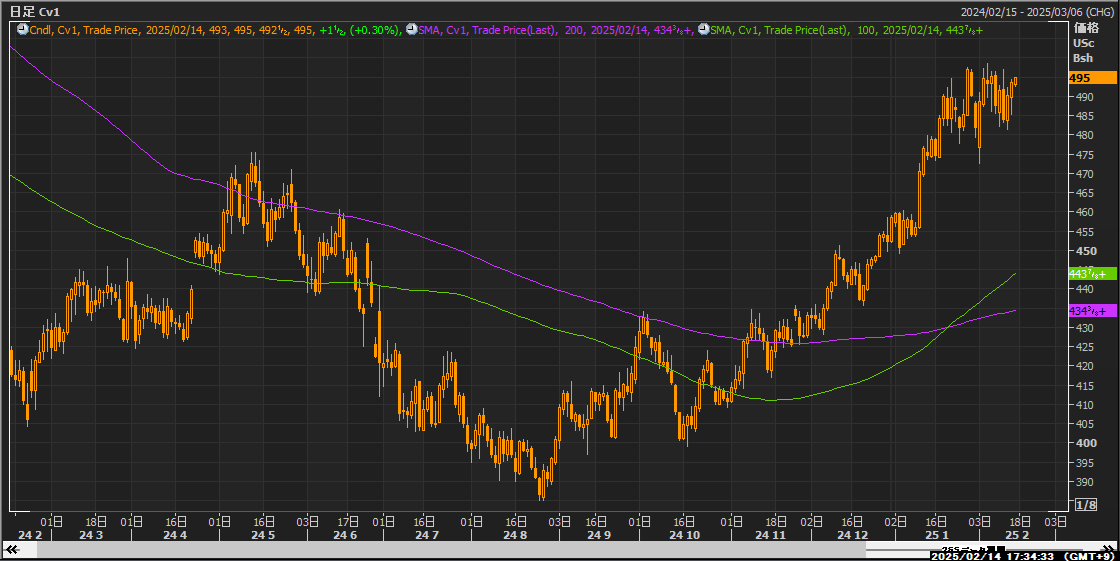Click the 2025/02/14 17:34:33 timestamp
Viewport: 1120px width, 561px height.
coord(994,555)
